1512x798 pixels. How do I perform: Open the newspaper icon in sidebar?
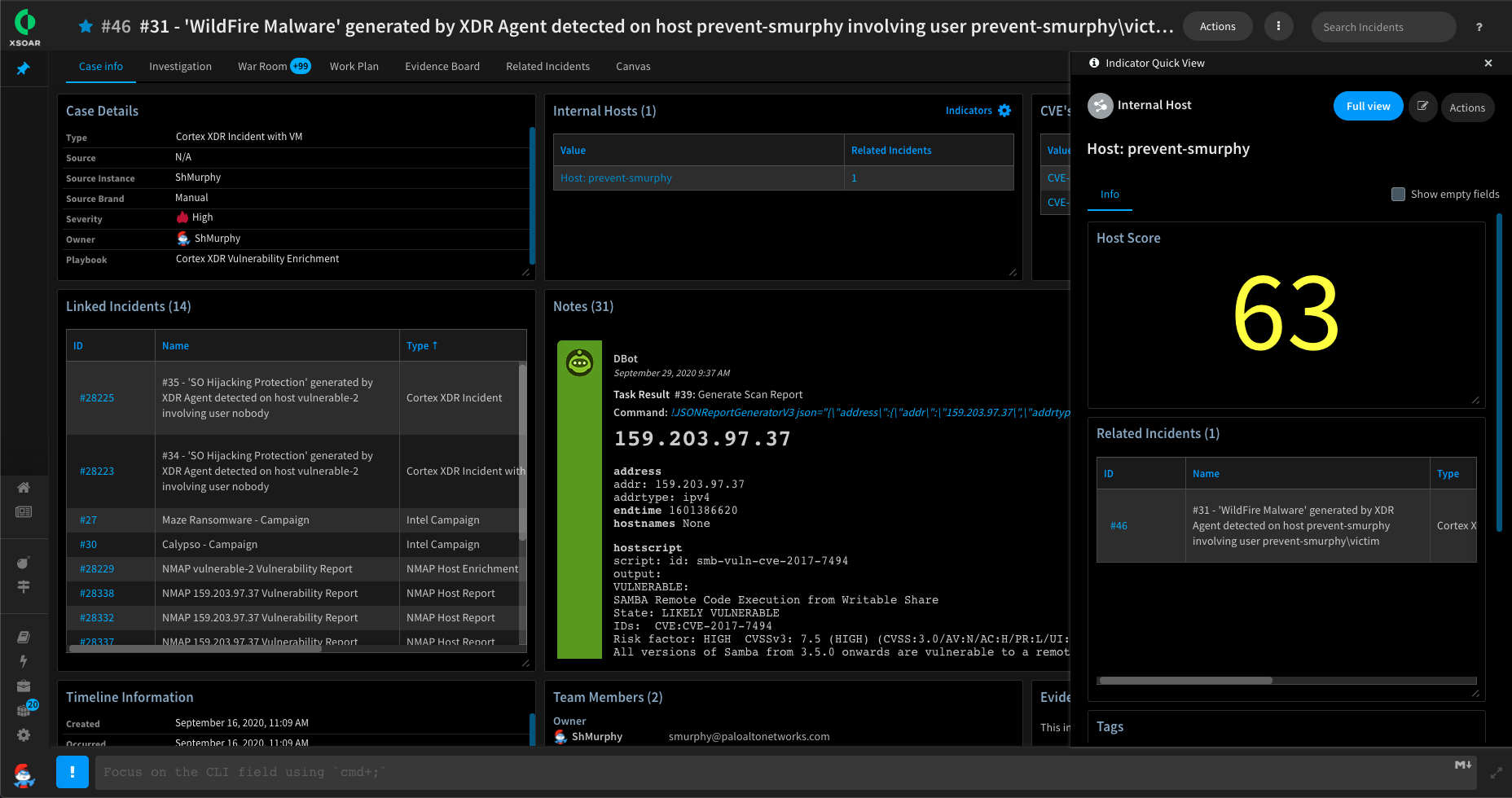coord(24,511)
